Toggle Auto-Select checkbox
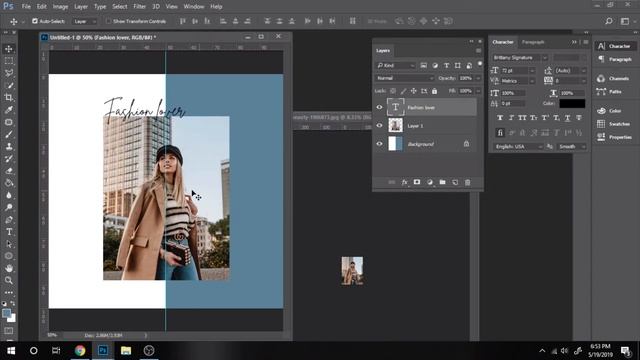The height and width of the screenshot is (360, 640). (35, 21)
